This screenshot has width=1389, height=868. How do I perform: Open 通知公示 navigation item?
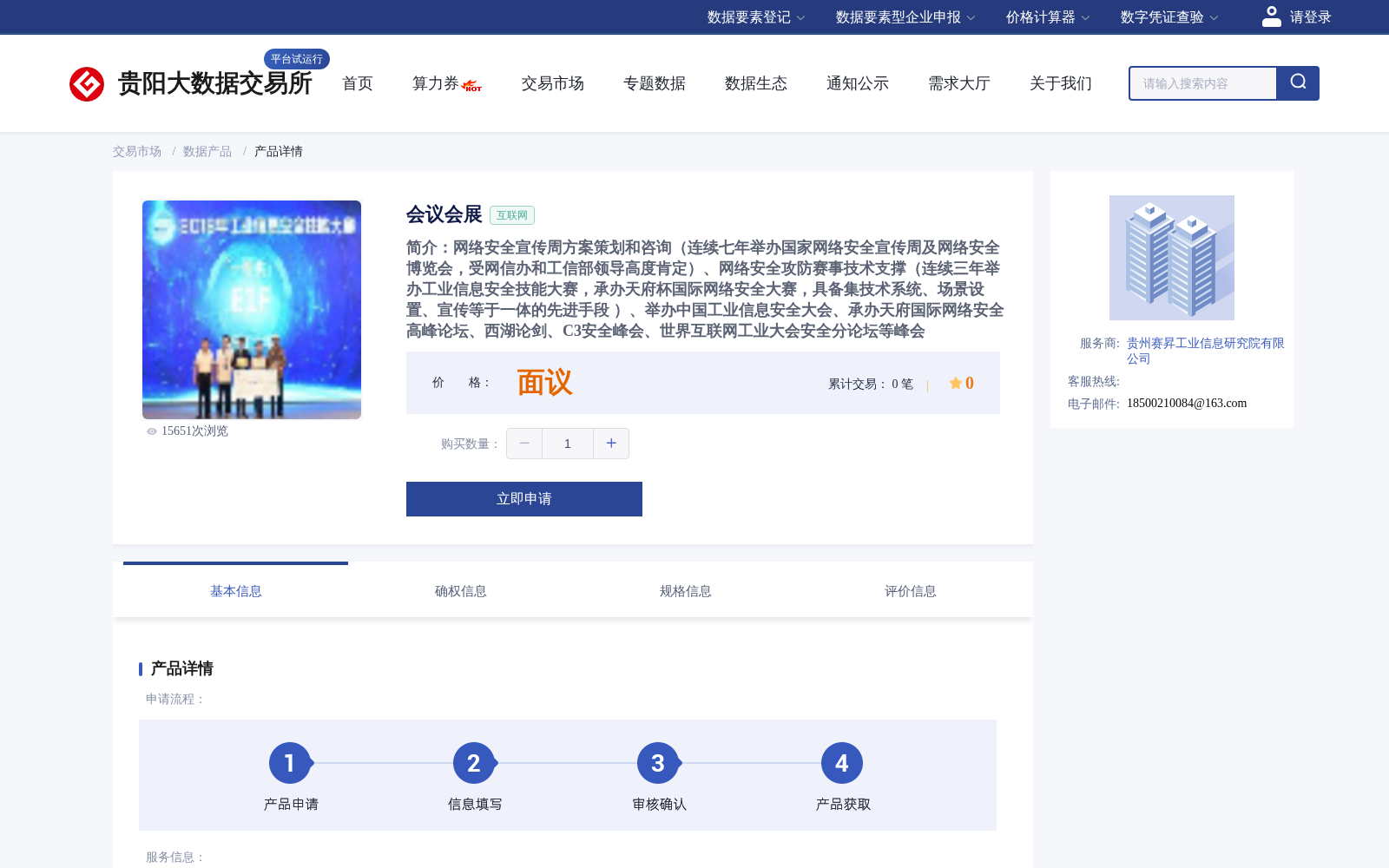[x=858, y=83]
